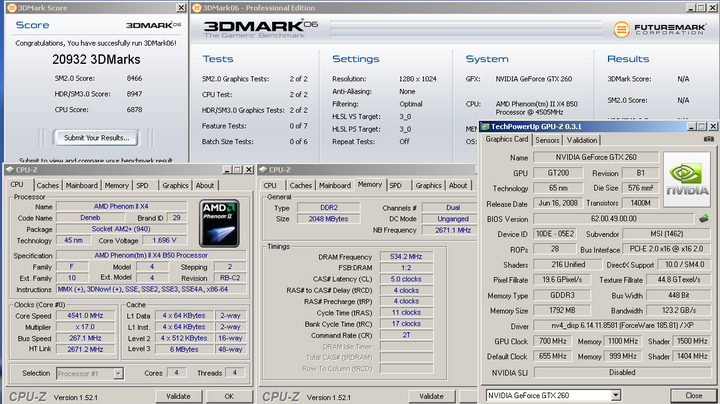The width and height of the screenshot is (720, 404).
Task: Open Memory tab in left CPU-Z
Action: [x=116, y=185]
